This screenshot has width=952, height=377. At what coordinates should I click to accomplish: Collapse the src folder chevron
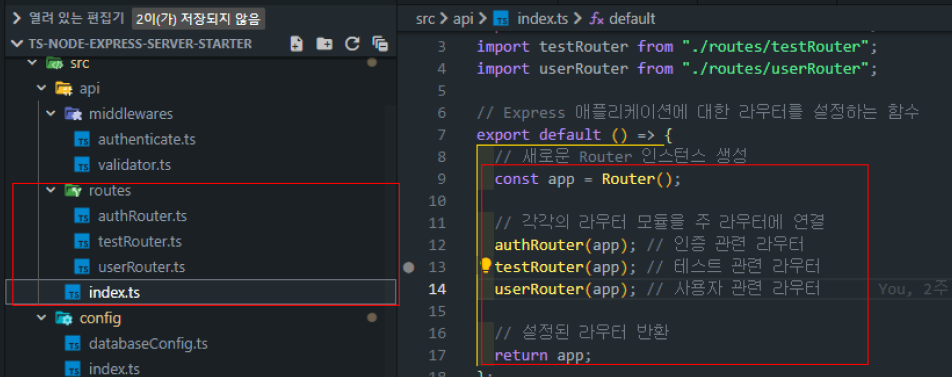tap(33, 63)
